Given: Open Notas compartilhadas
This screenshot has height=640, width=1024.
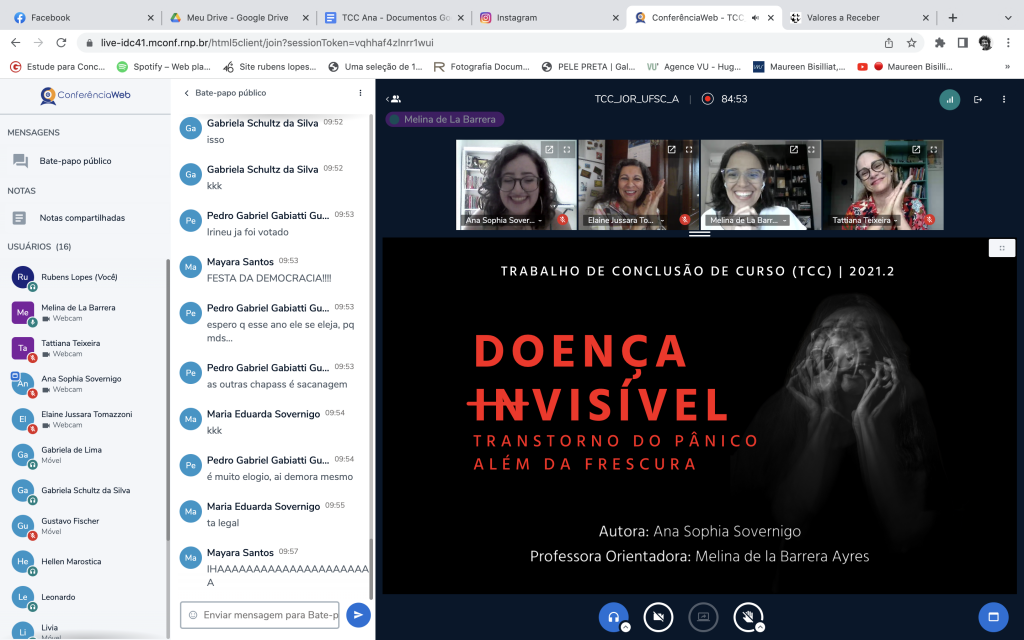Looking at the screenshot, I should (82, 217).
